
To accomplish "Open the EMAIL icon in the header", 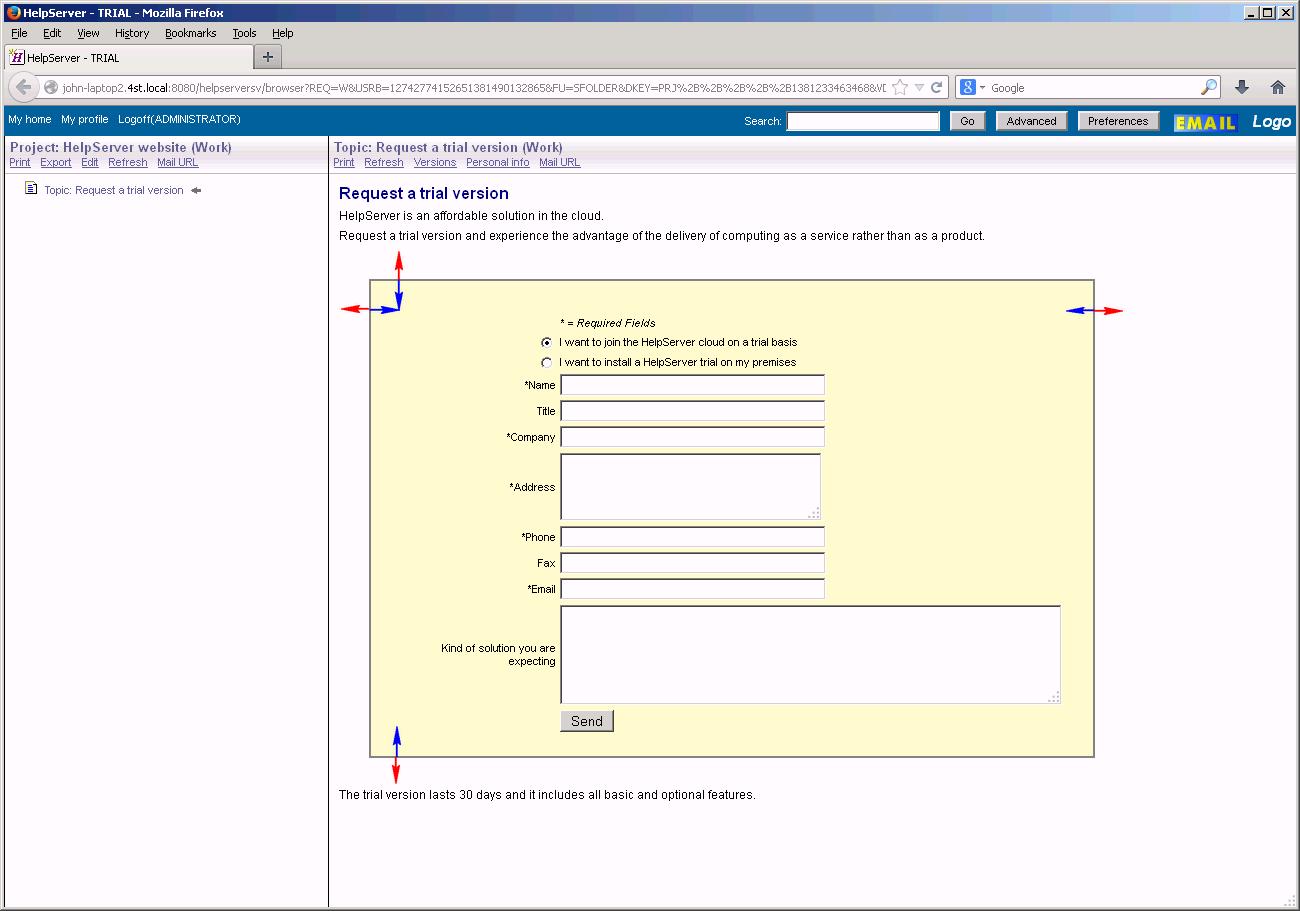I will tap(1204, 121).
